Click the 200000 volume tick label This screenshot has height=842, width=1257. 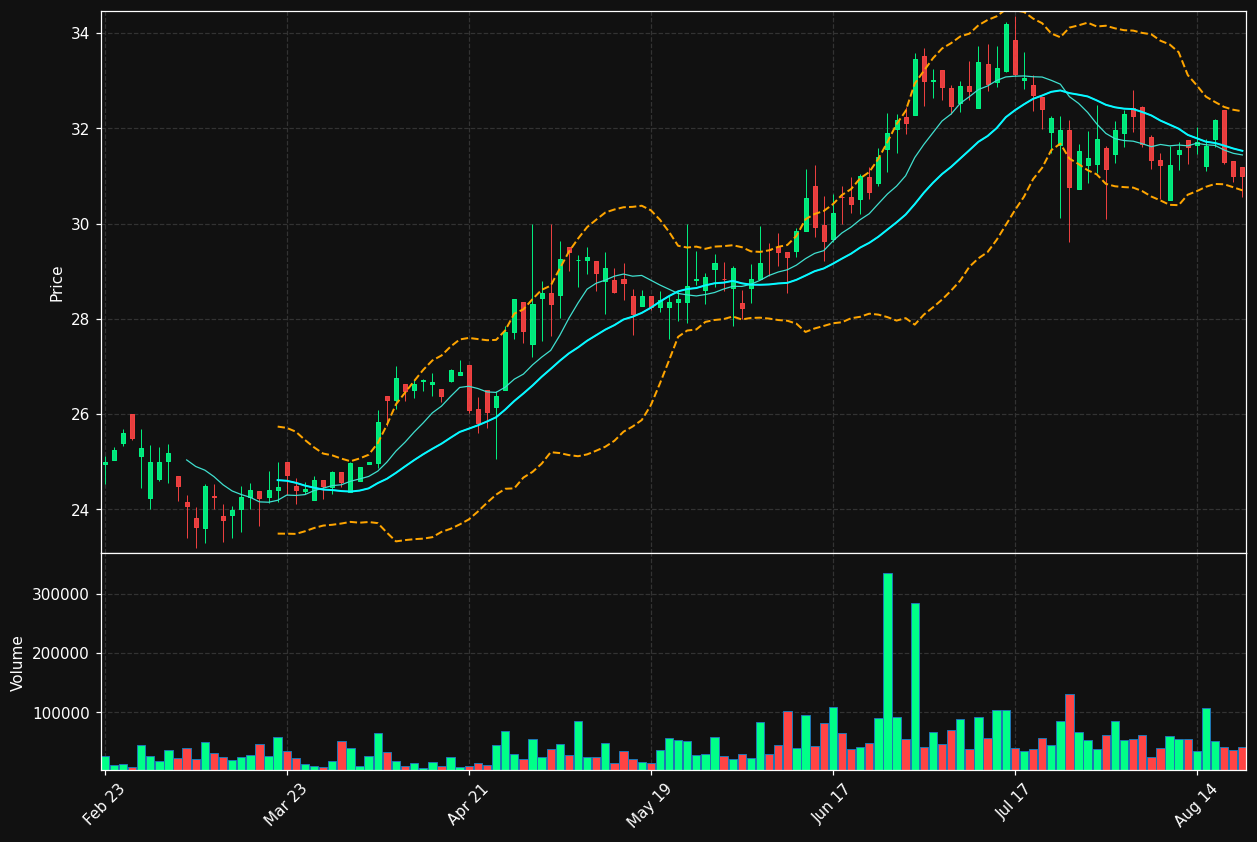click(62, 653)
